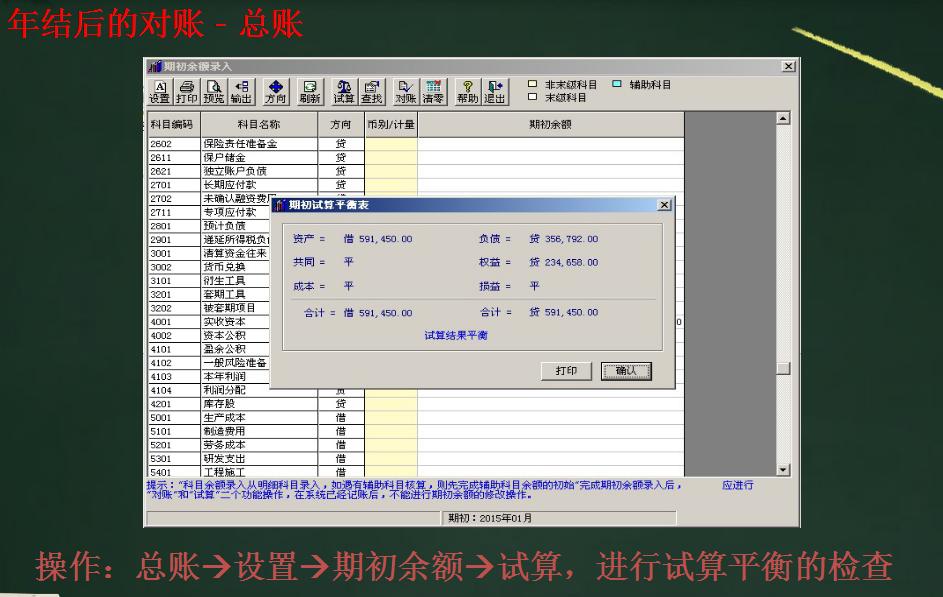
Task: Open the 预览 (Preview) tool
Action: click(x=212, y=88)
